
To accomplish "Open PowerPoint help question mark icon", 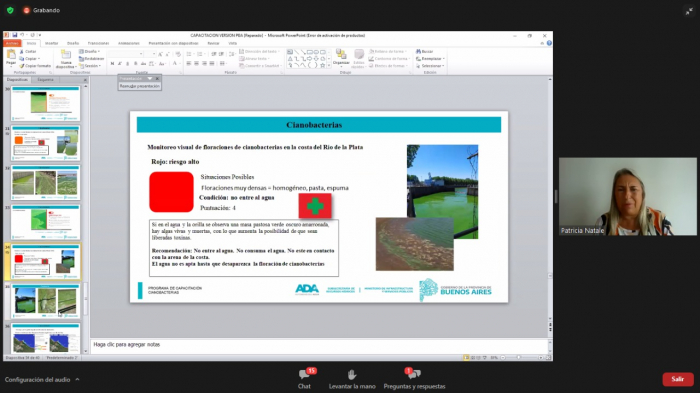I will (x=549, y=43).
